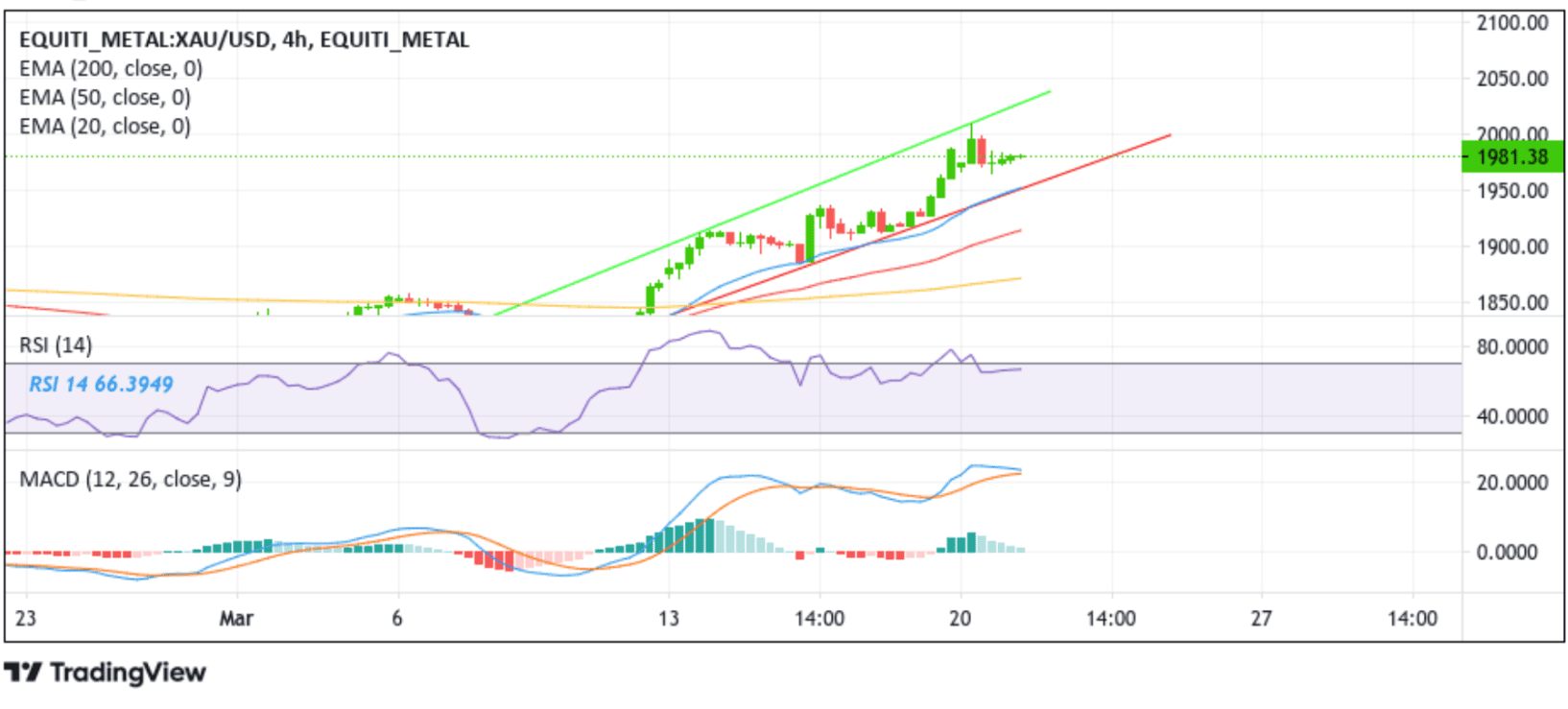Image resolution: width=1568 pixels, height=709 pixels.
Task: Select the EMA (20, close, 0) legend
Action: [106, 126]
